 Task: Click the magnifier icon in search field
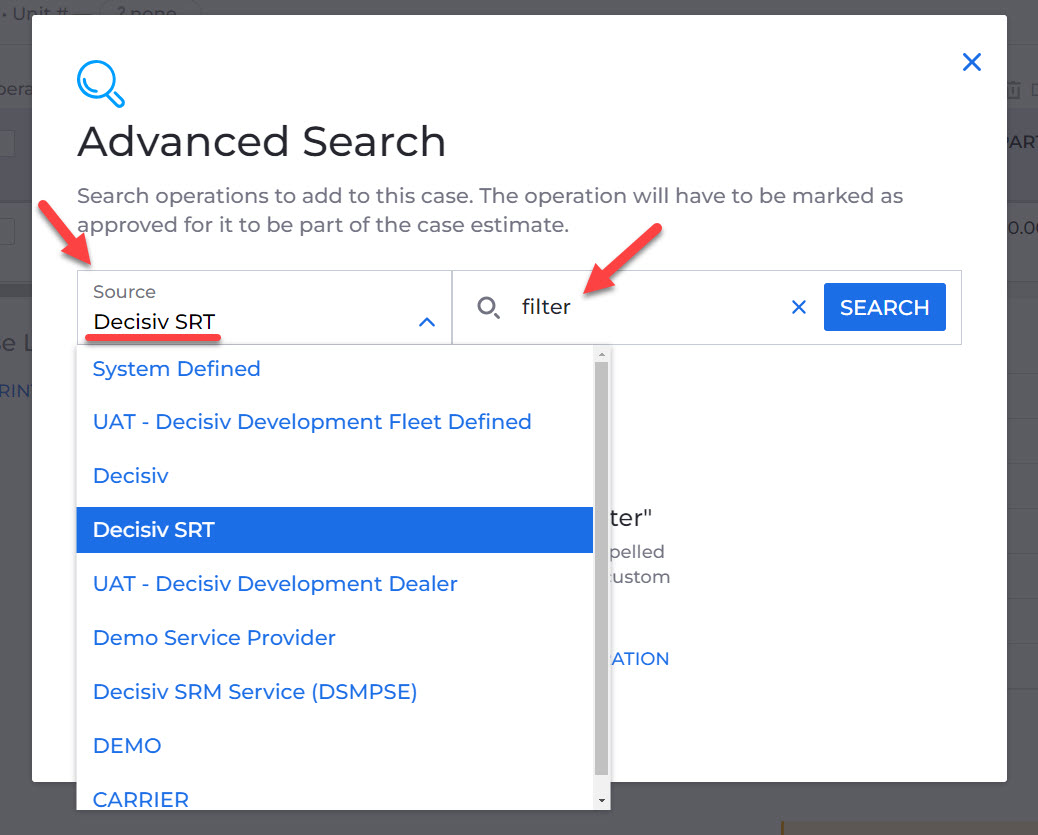(x=489, y=307)
